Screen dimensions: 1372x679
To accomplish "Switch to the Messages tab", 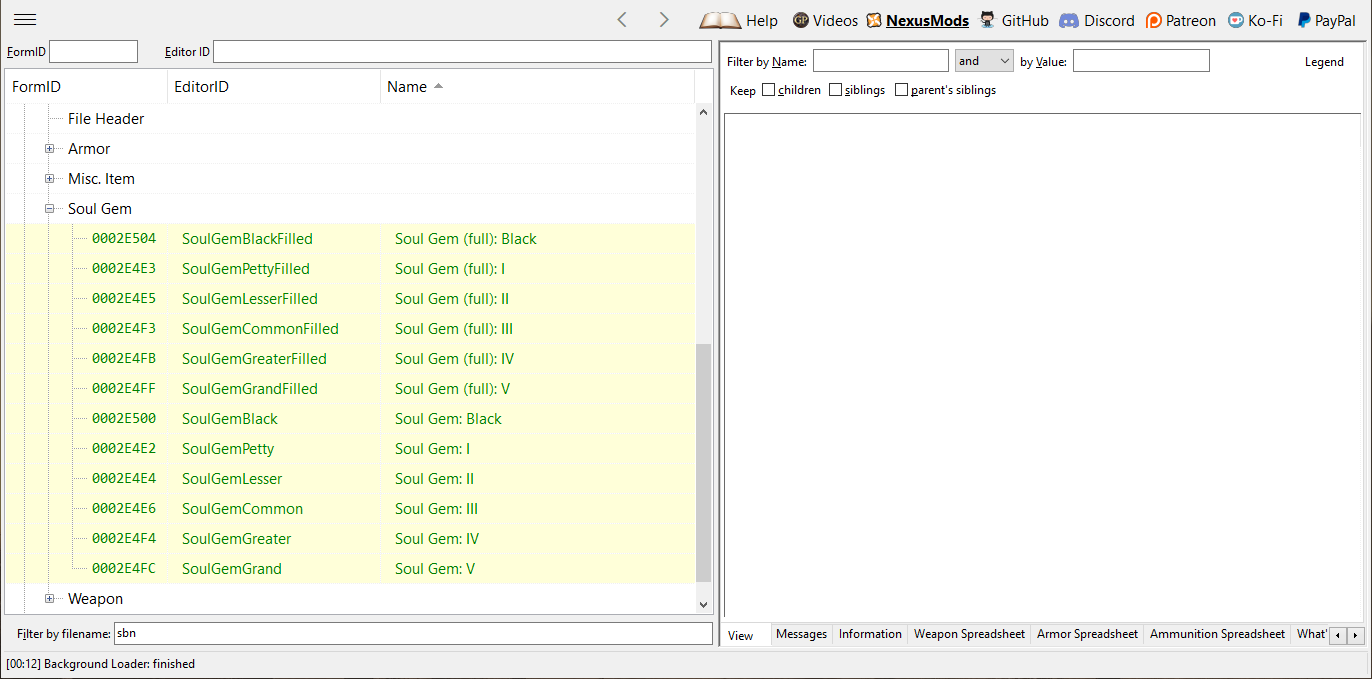I will [801, 634].
